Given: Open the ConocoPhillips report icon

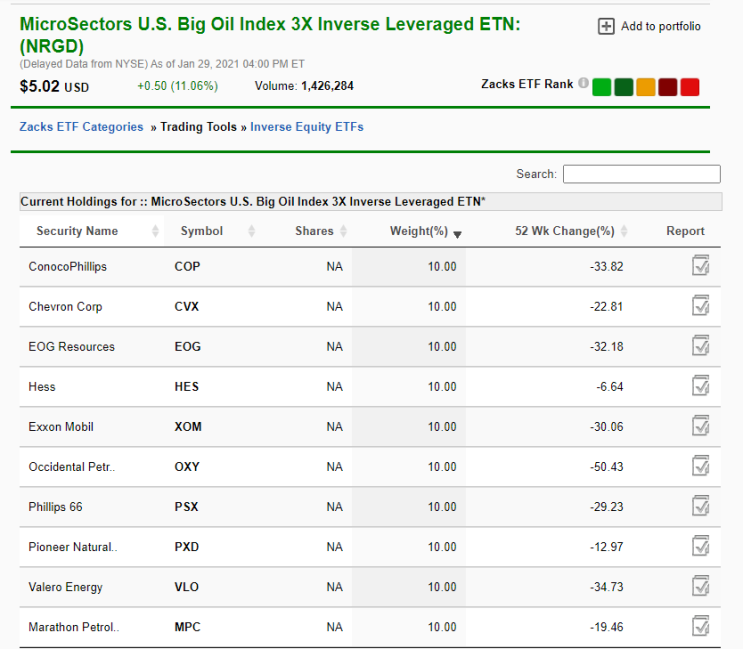Looking at the screenshot, I should coord(700,266).
